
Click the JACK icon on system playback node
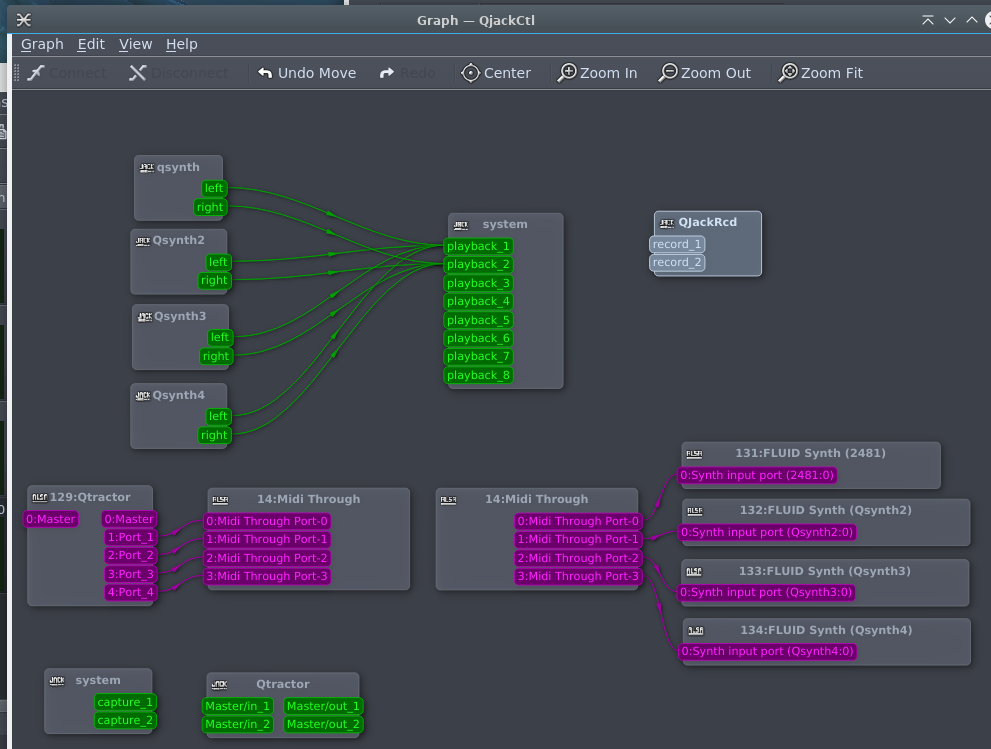pyautogui.click(x=461, y=225)
